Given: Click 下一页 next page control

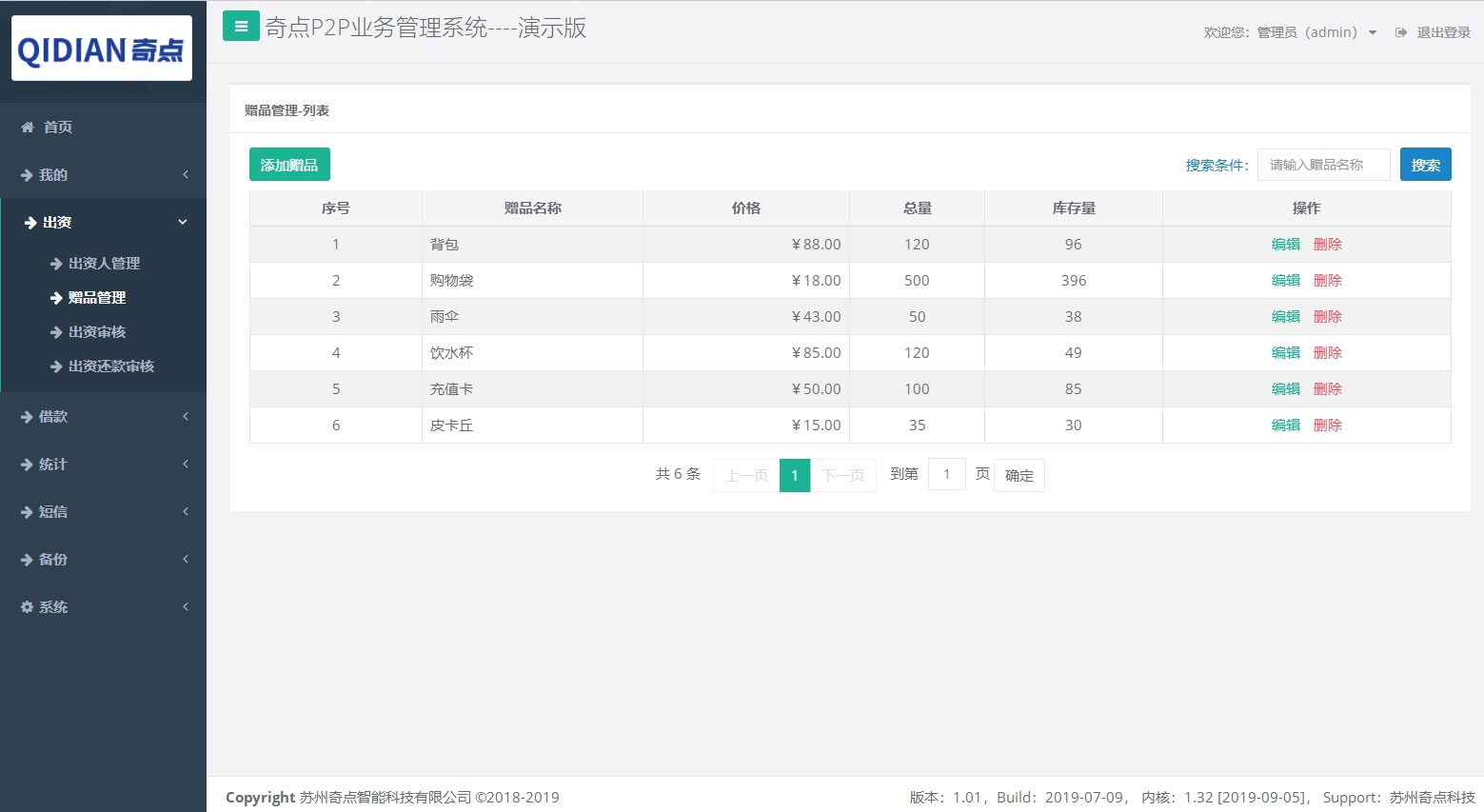Looking at the screenshot, I should [842, 475].
